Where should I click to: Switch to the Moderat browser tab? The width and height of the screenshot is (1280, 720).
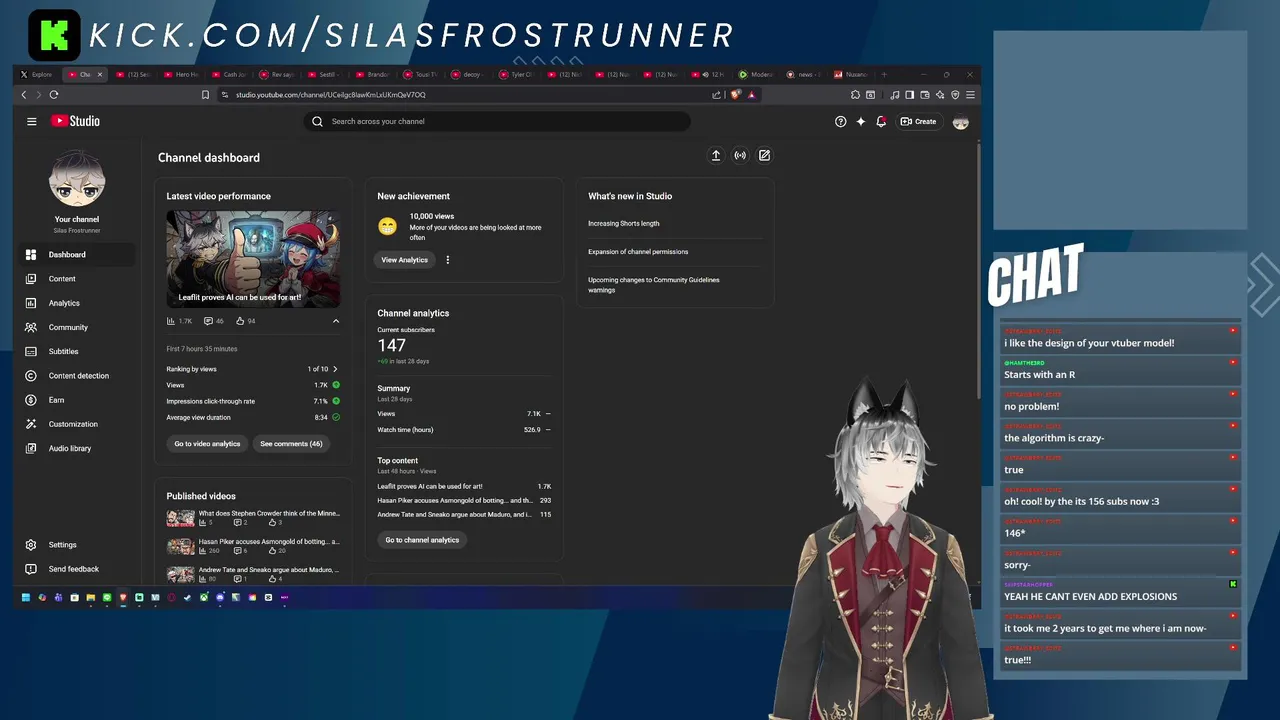click(x=757, y=74)
